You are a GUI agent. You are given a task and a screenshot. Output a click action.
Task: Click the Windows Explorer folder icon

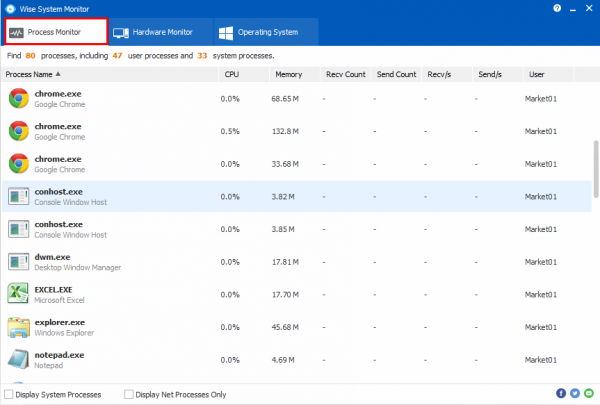[18, 327]
